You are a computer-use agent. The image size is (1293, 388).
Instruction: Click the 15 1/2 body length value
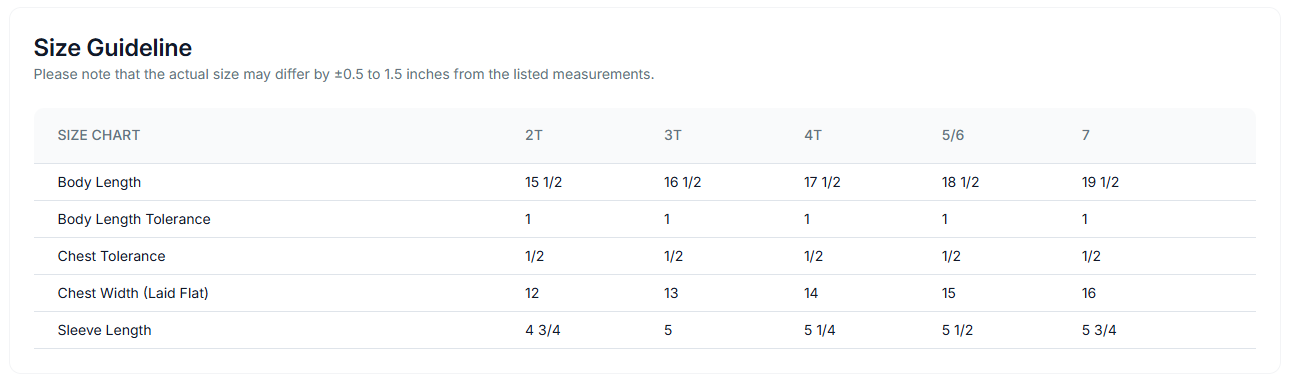(544, 182)
